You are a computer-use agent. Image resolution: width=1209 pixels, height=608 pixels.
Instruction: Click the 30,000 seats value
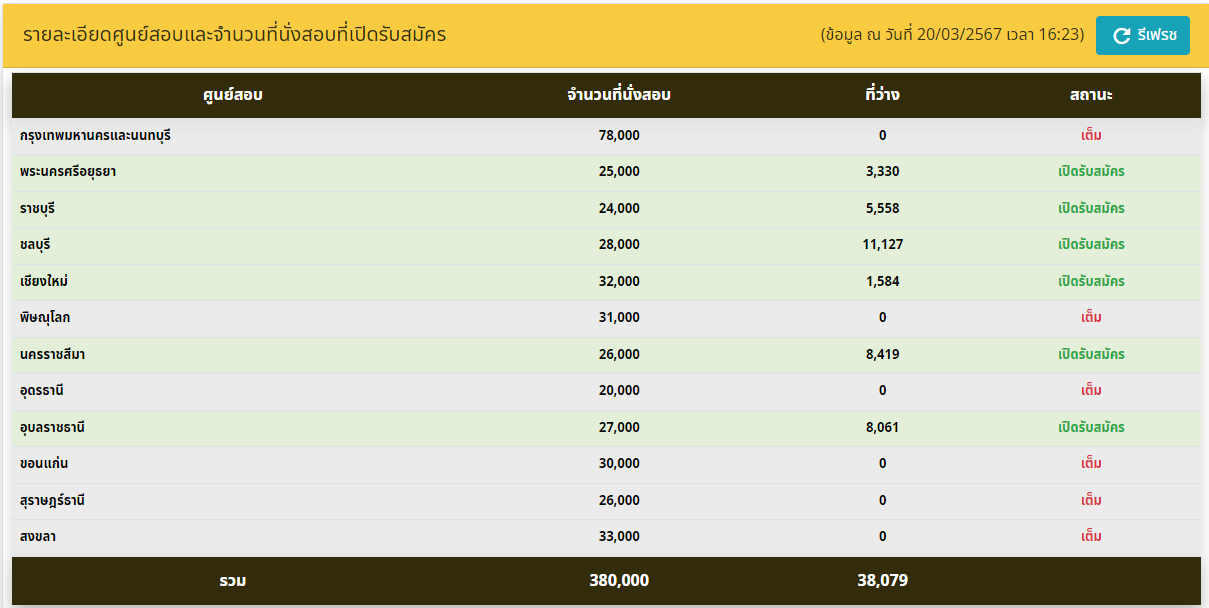coord(619,463)
